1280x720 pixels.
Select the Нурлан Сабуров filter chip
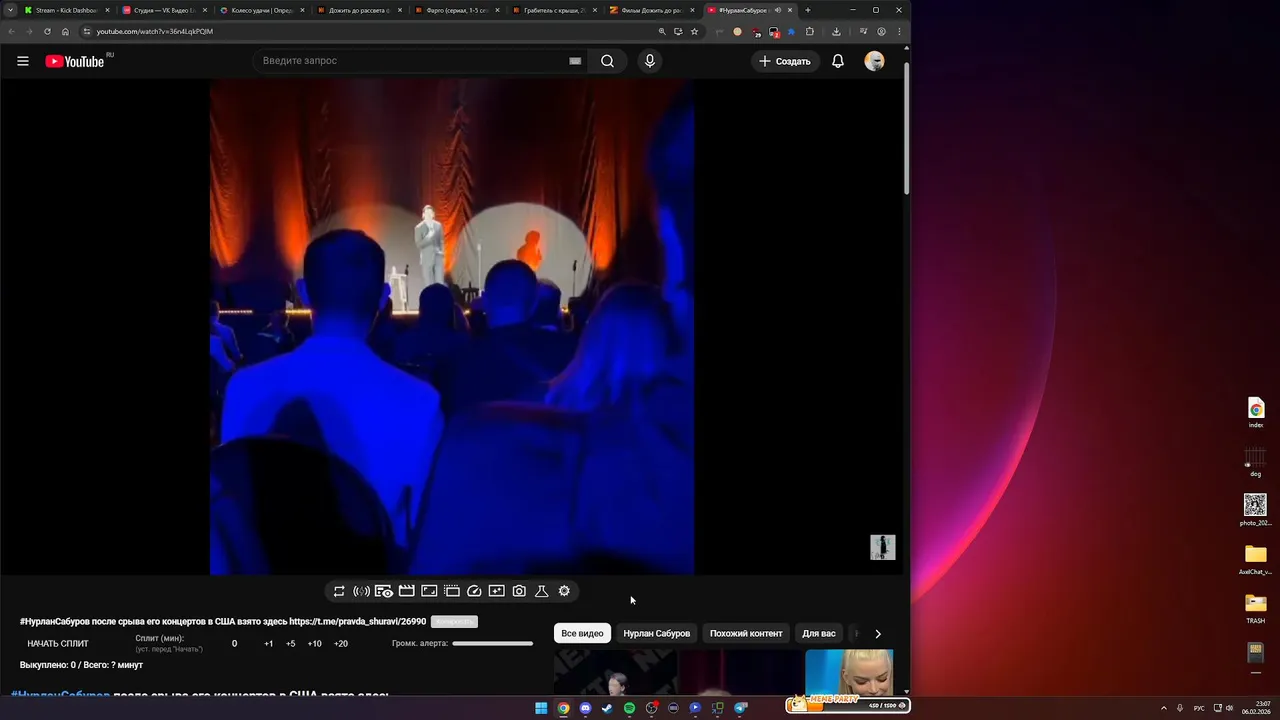click(657, 633)
